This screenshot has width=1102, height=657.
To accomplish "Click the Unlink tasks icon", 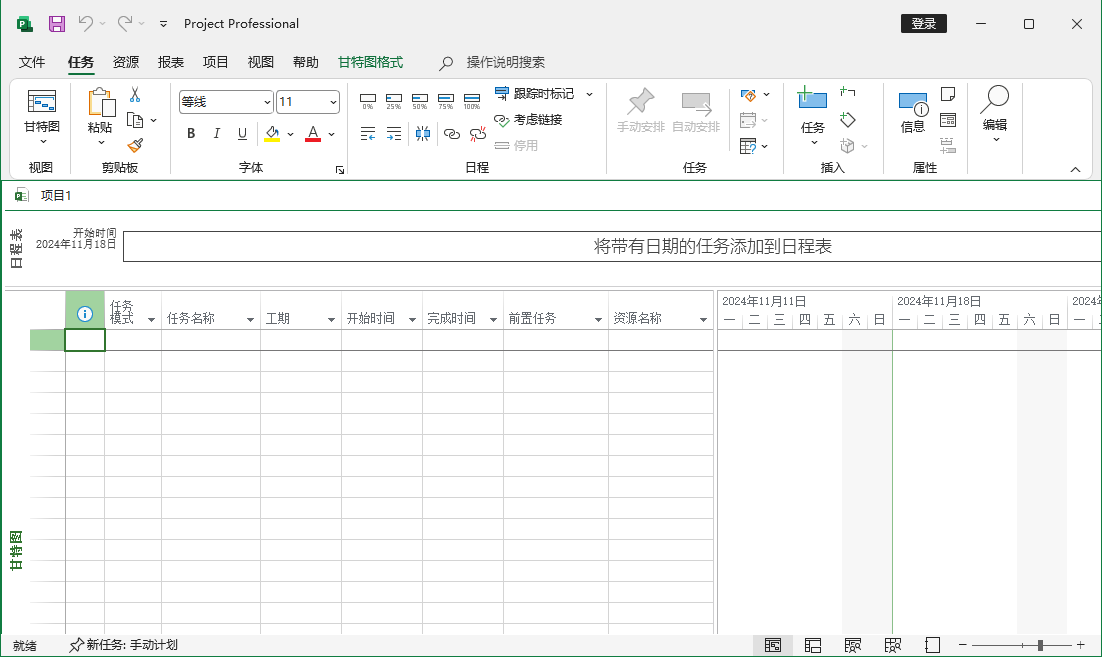I will tap(478, 134).
